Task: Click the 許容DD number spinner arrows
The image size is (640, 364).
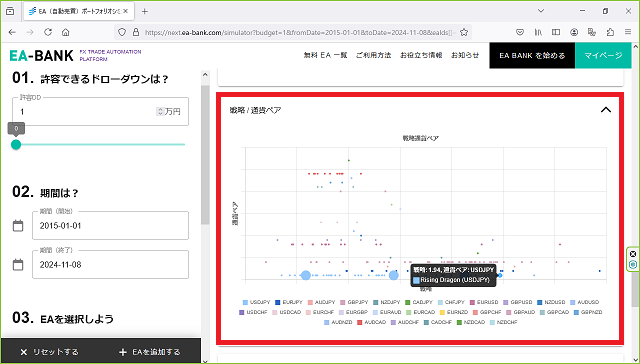Action: (x=160, y=111)
